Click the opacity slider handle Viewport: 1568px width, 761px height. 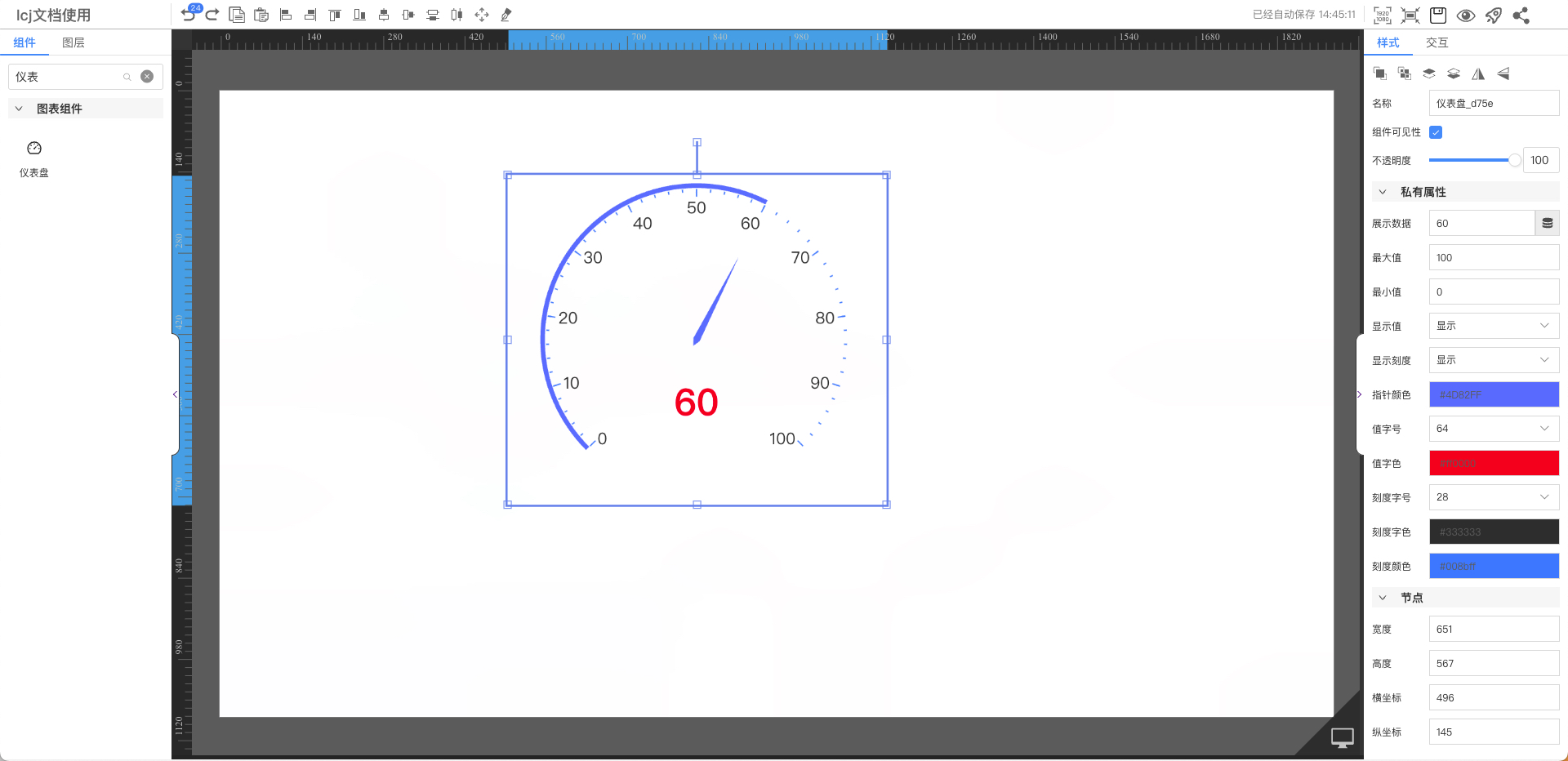(x=1515, y=160)
